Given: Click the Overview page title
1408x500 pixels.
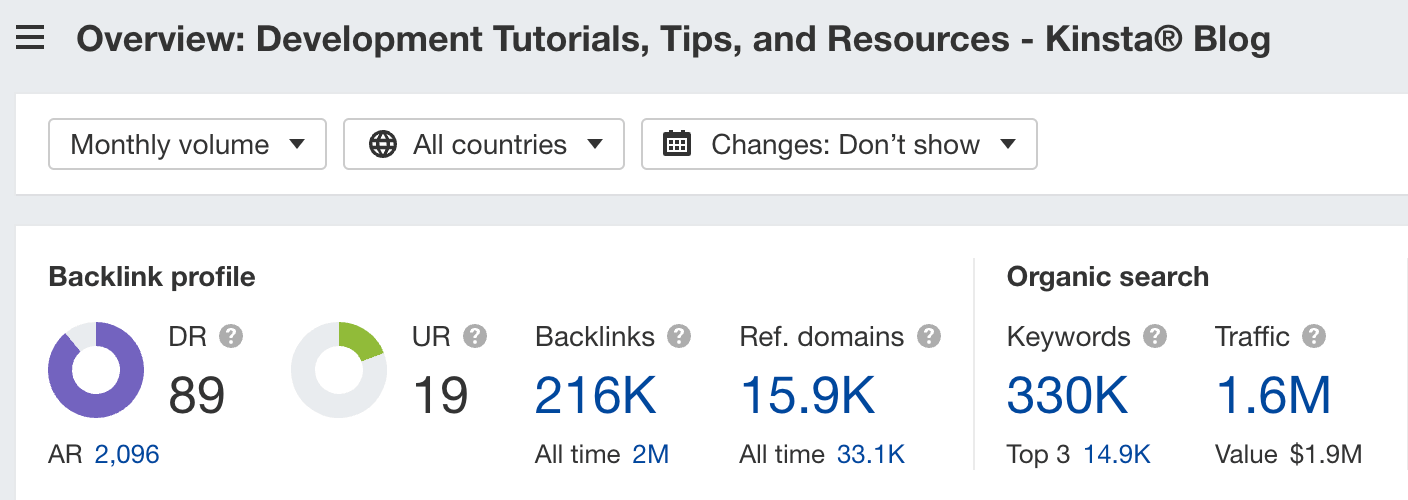Looking at the screenshot, I should [674, 40].
